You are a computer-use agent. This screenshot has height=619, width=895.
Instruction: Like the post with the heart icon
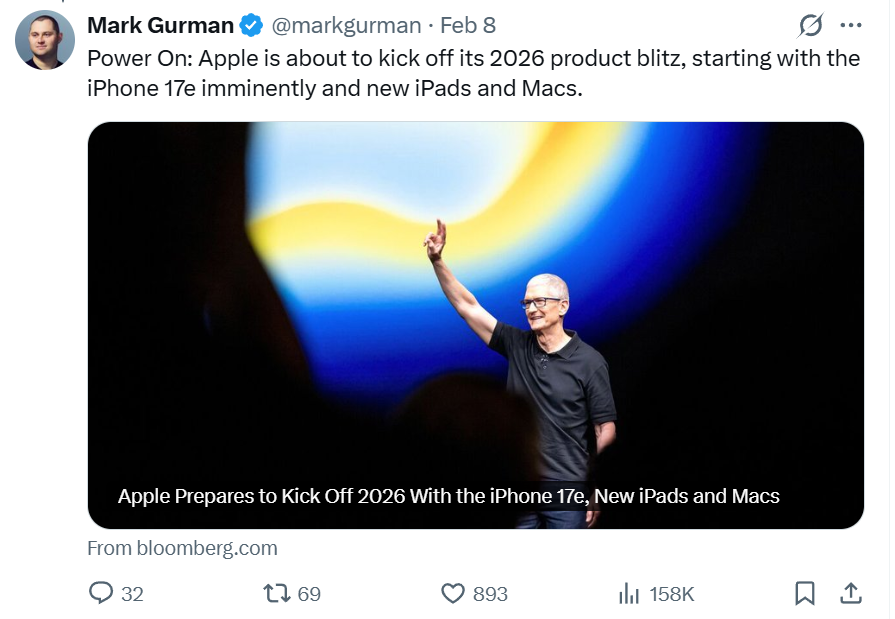[x=453, y=593]
